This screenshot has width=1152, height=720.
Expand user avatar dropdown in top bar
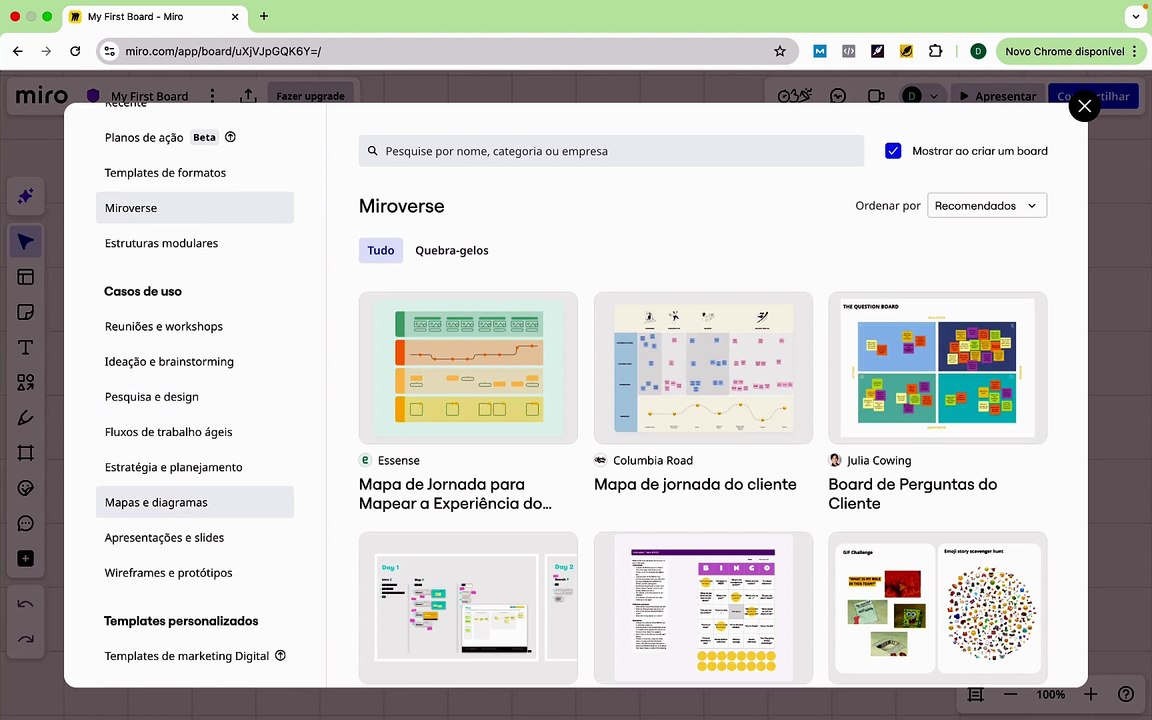(934, 96)
